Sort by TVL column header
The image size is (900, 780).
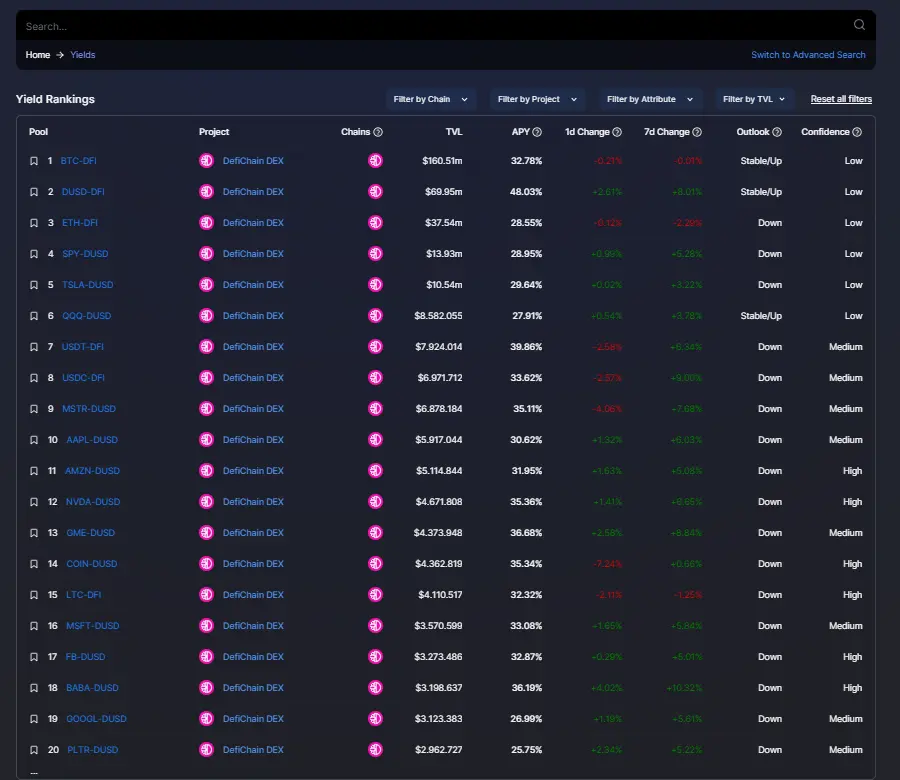coord(454,132)
